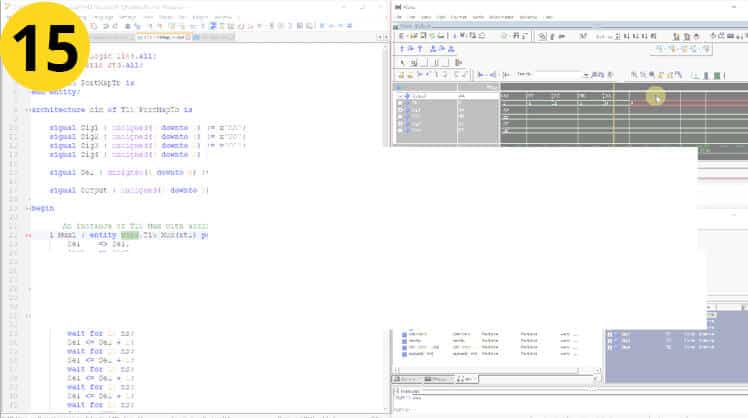
Task: Choose Select Mode arrow in wave toolbar
Action: pyautogui.click(x=403, y=62)
